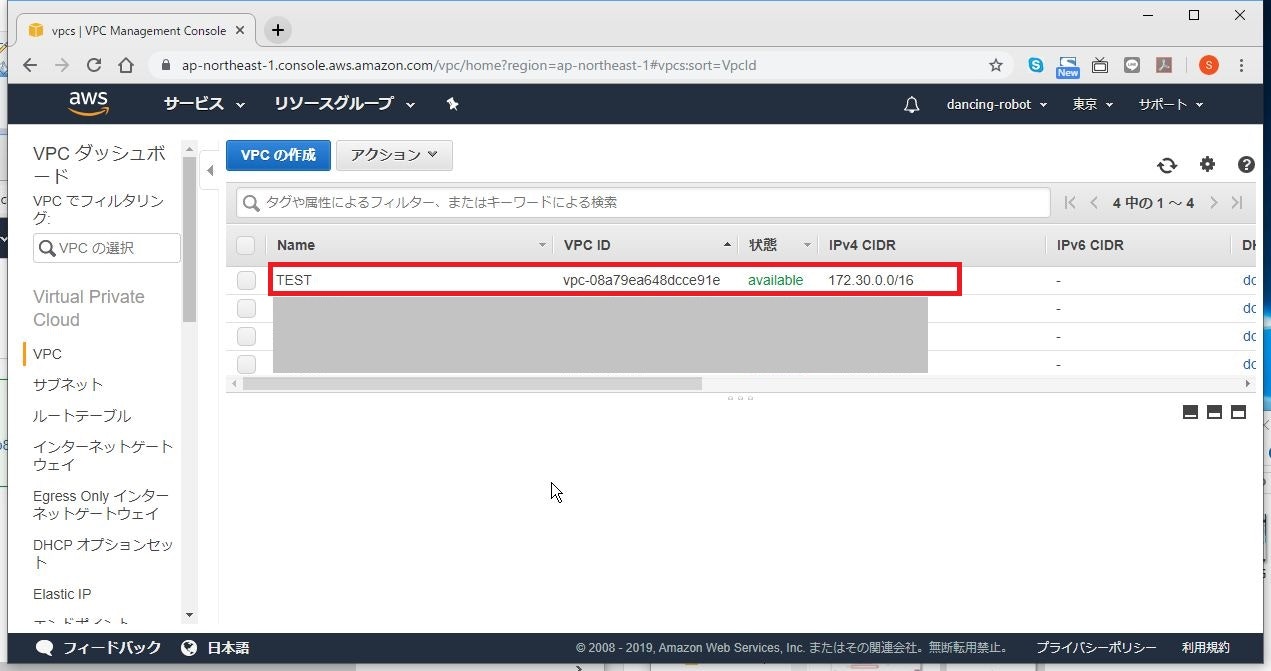1271x671 pixels.
Task: Focus the tag and attribute filter search box
Action: [x=643, y=203]
